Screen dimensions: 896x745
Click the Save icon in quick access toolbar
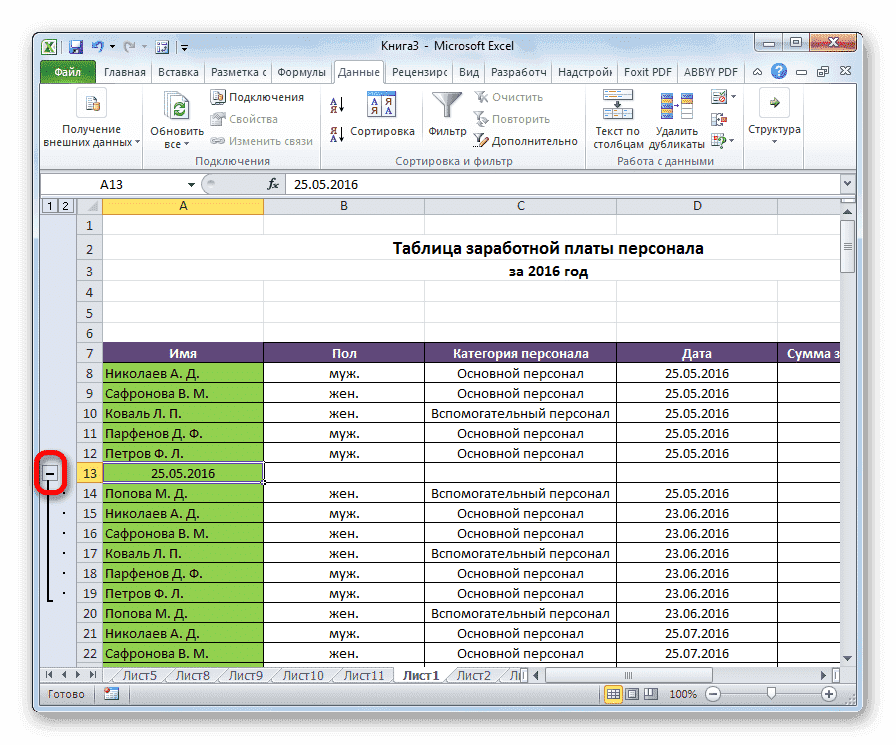pyautogui.click(x=75, y=46)
